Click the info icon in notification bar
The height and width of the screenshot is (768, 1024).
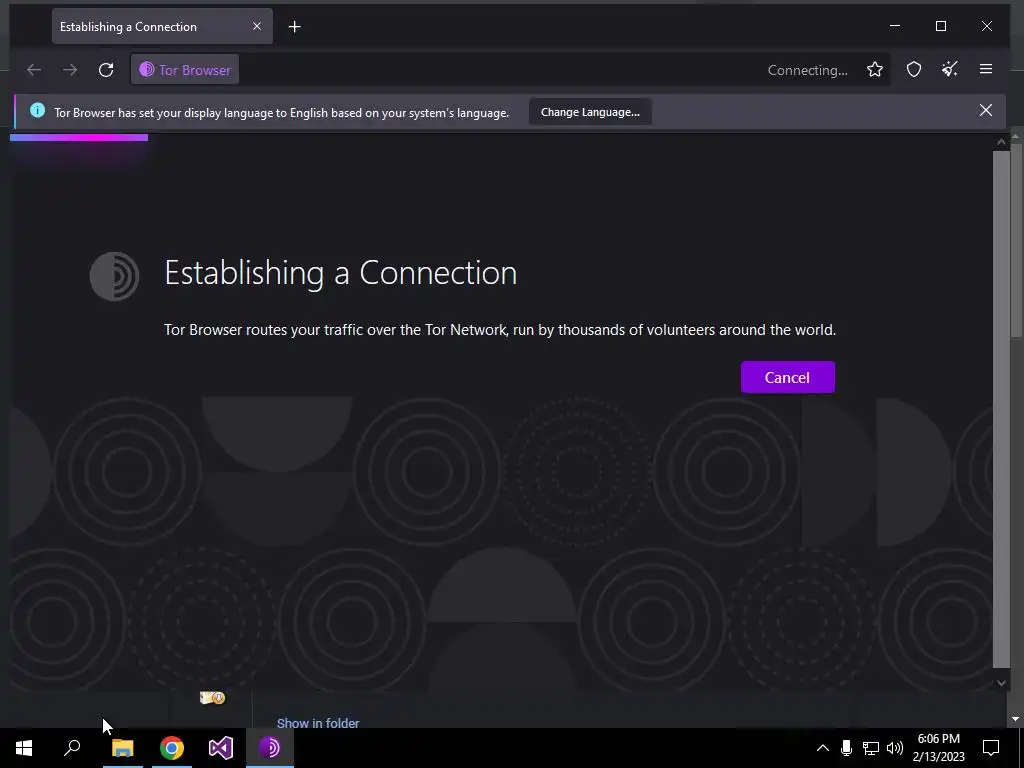click(37, 110)
